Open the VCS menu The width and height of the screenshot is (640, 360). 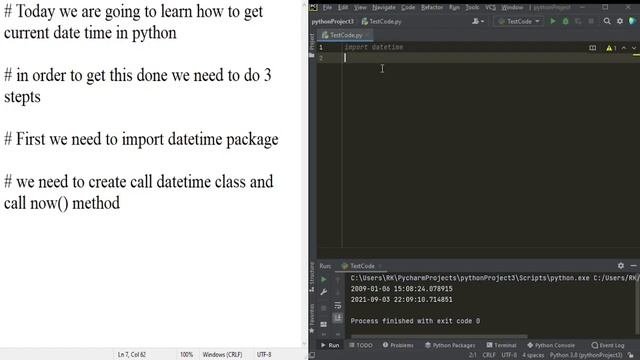(490, 7)
